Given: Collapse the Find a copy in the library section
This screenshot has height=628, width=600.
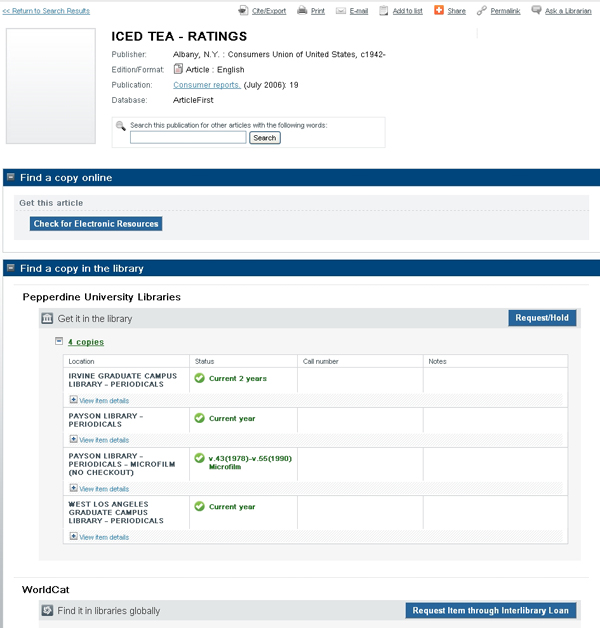Looking at the screenshot, I should click(x=10, y=268).
